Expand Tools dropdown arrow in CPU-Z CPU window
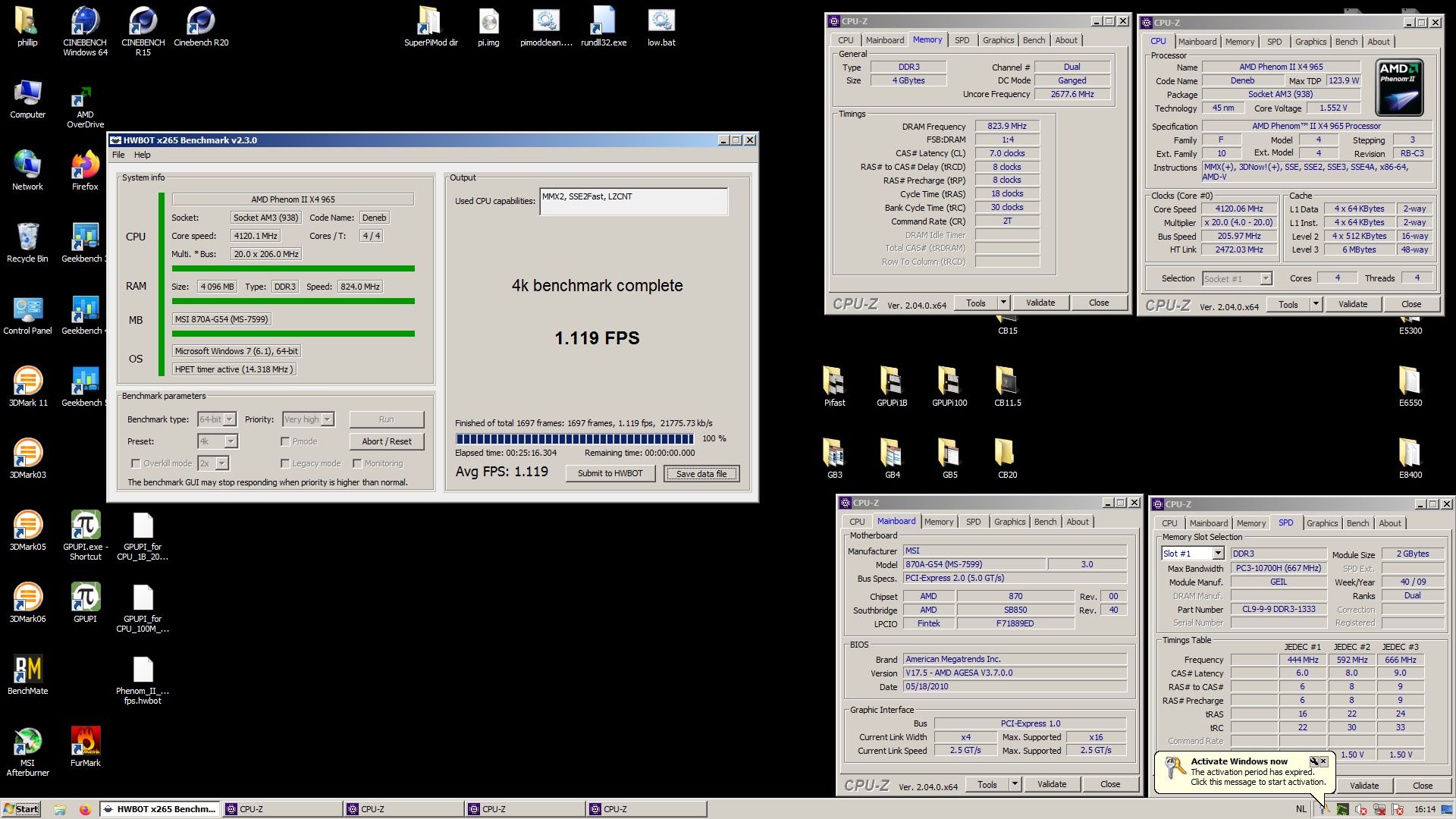The image size is (1456, 819). coord(1316,304)
